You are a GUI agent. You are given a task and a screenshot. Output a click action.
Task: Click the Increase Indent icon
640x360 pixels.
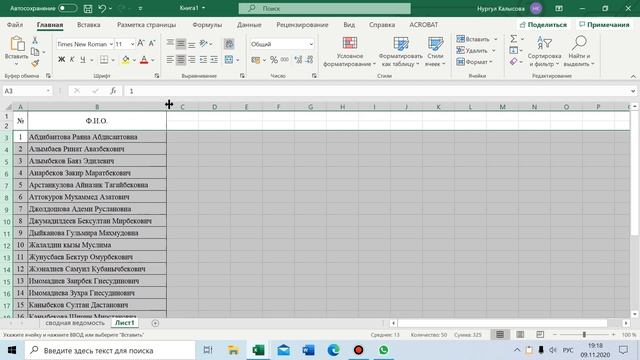[x=214, y=60]
